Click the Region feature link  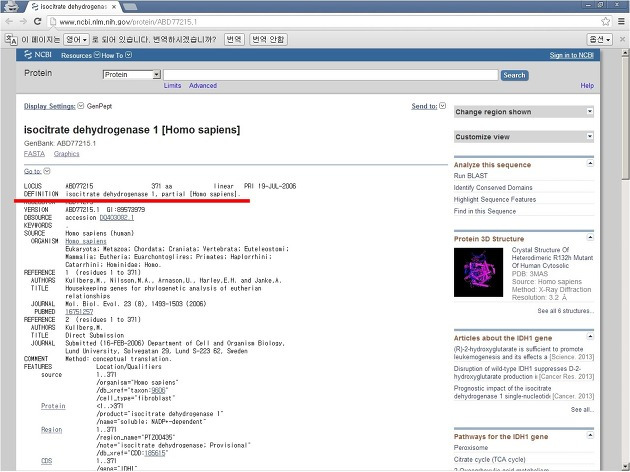click(x=51, y=430)
